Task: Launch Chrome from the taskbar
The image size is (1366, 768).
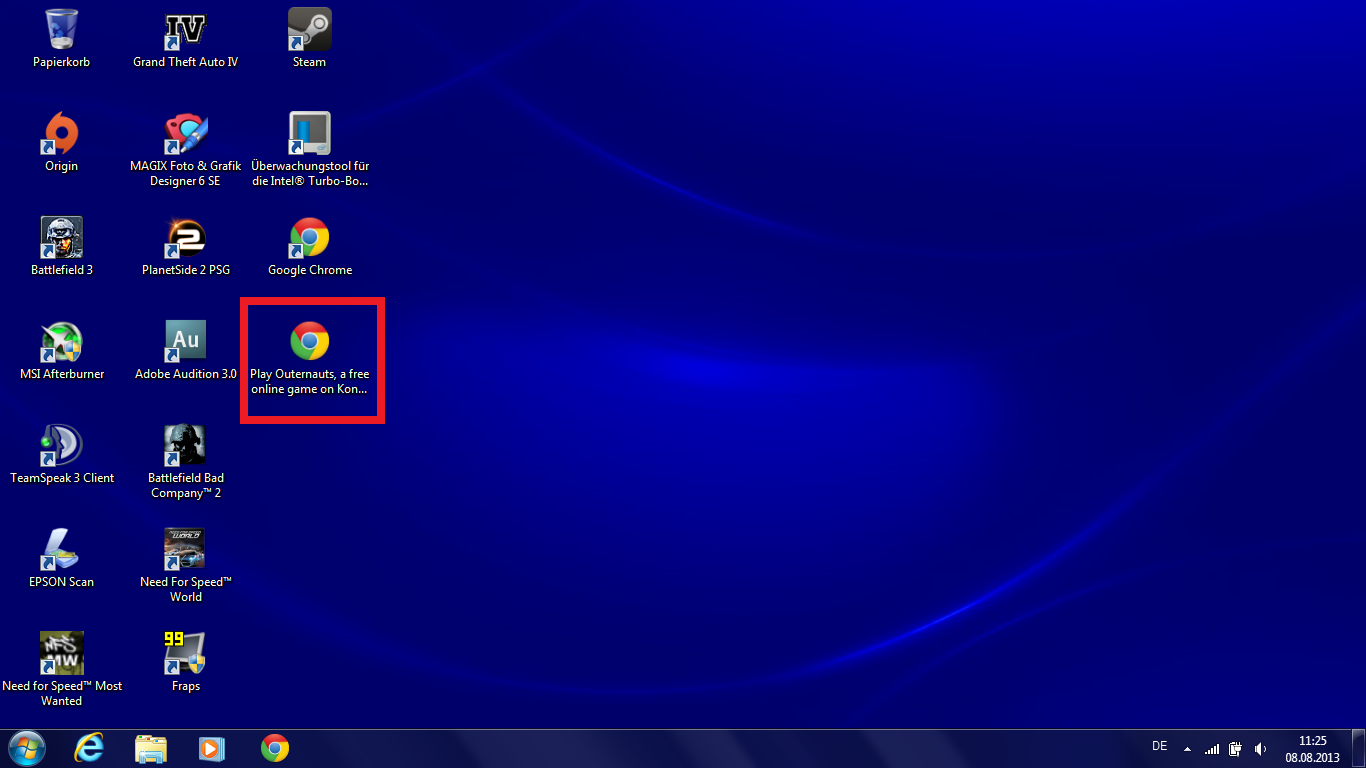Action: tap(275, 748)
